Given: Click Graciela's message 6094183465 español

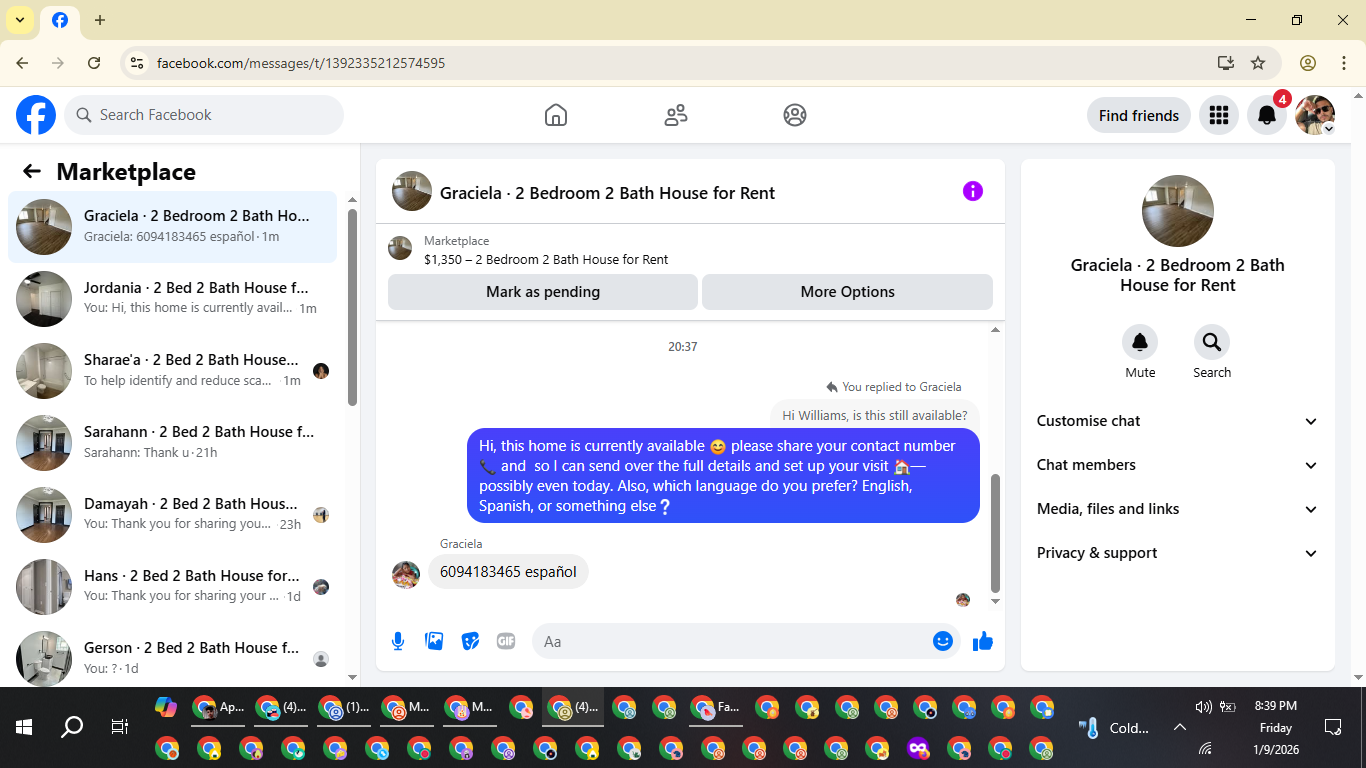Looking at the screenshot, I should pos(508,572).
